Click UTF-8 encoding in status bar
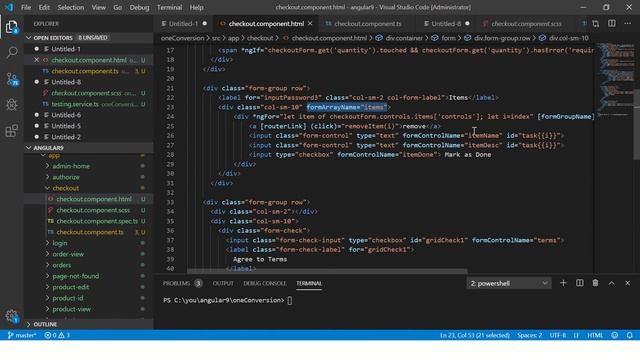The height and width of the screenshot is (360, 640). [x=558, y=335]
